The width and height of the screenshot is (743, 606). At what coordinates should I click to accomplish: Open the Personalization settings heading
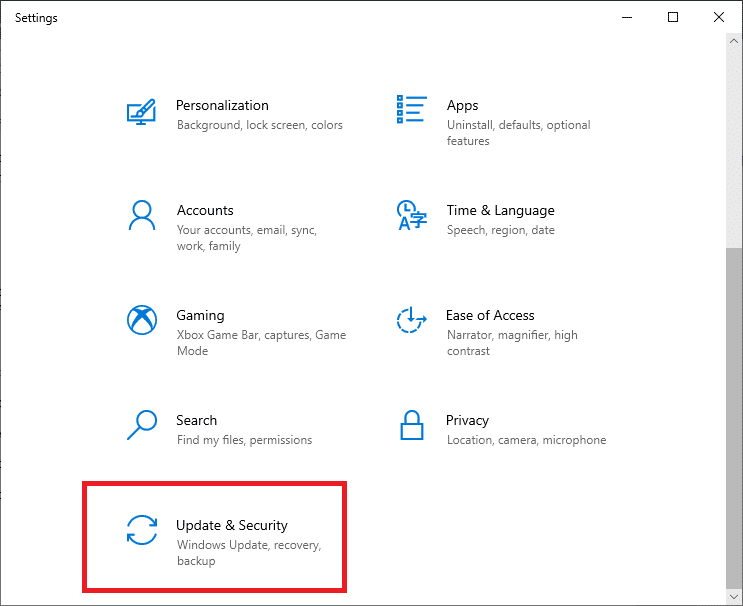click(x=222, y=105)
